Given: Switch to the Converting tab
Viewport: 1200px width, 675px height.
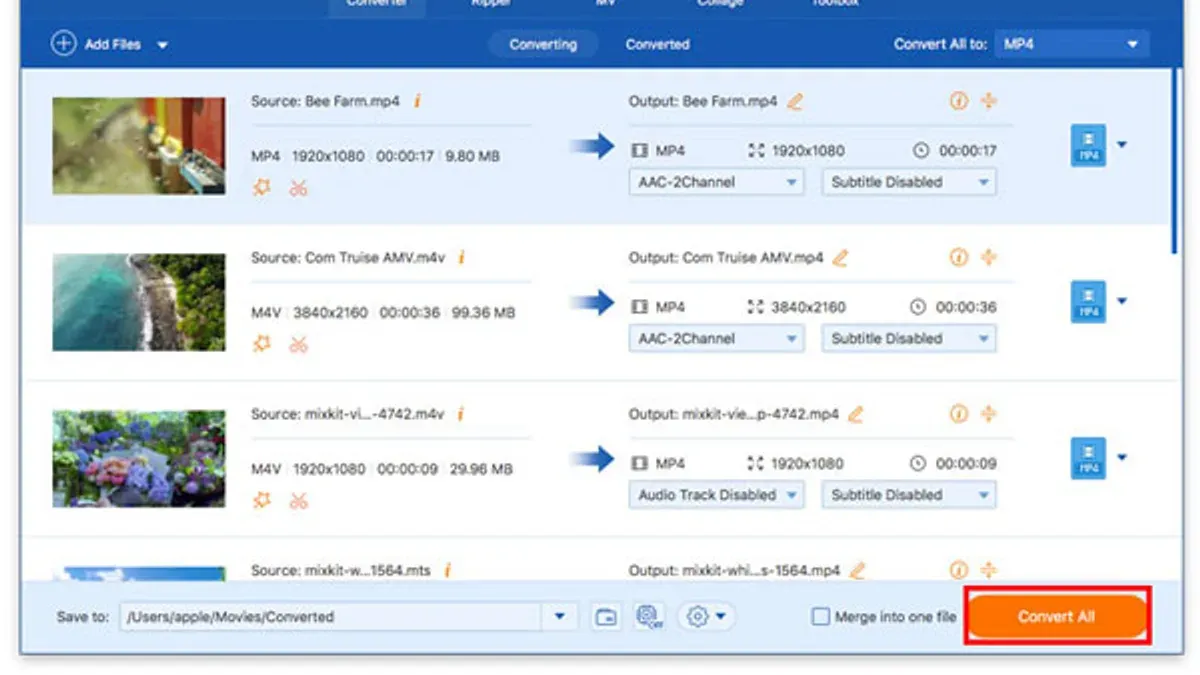Looking at the screenshot, I should pyautogui.click(x=543, y=44).
